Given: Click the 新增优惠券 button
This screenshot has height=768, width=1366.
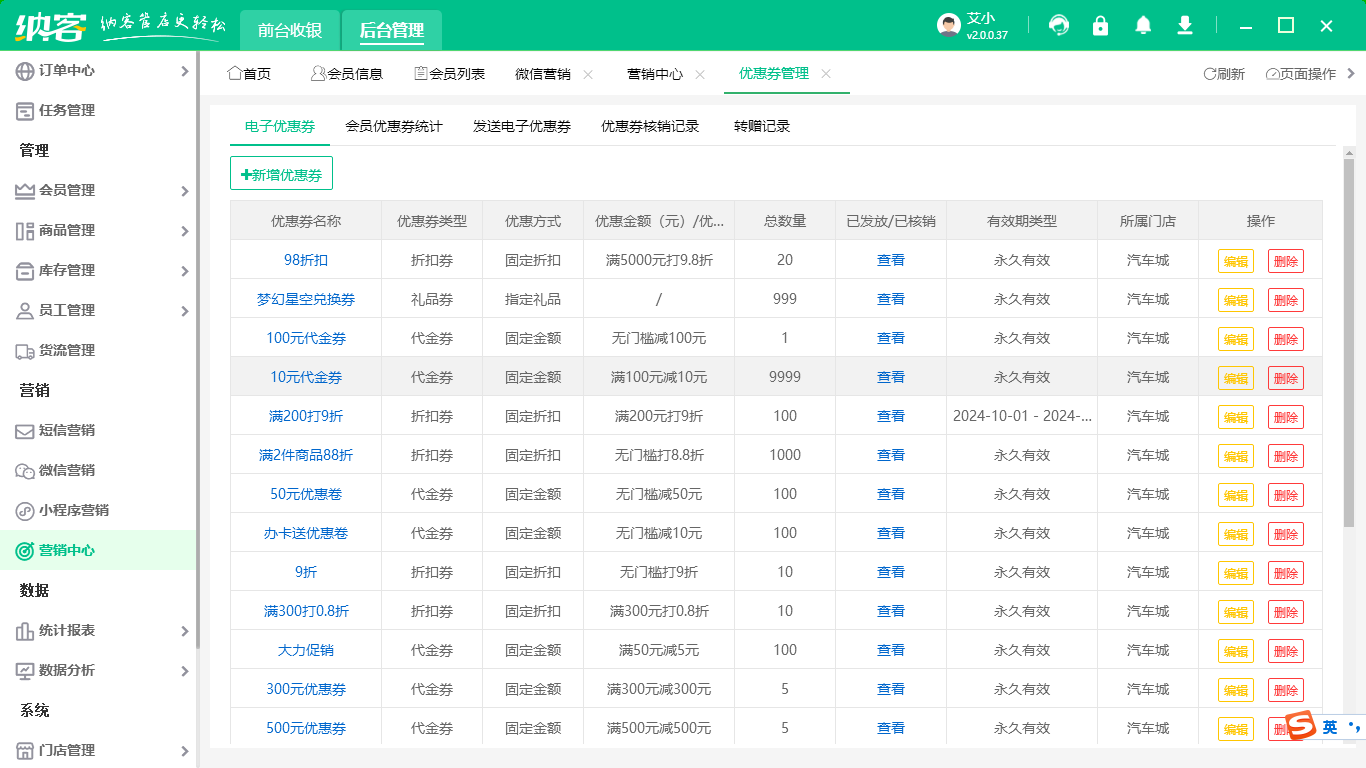Looking at the screenshot, I should (281, 174).
